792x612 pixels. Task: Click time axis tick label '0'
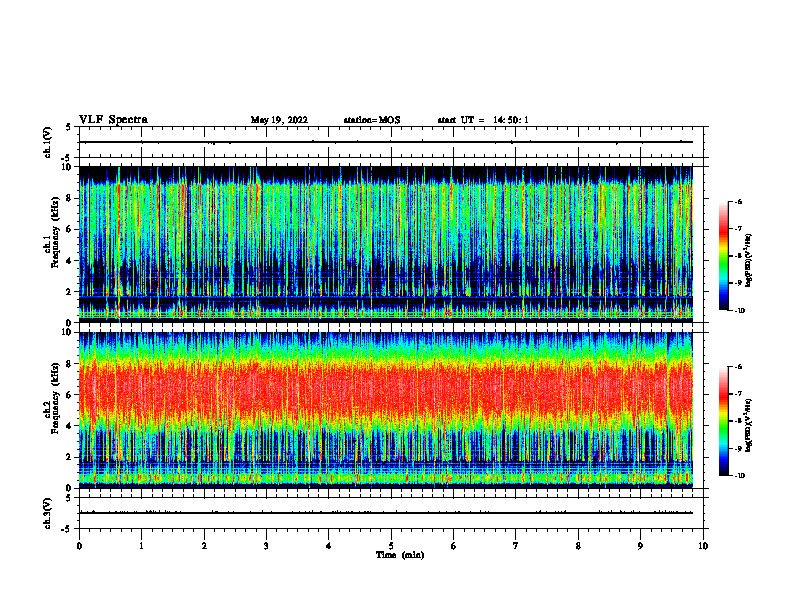[x=79, y=546]
